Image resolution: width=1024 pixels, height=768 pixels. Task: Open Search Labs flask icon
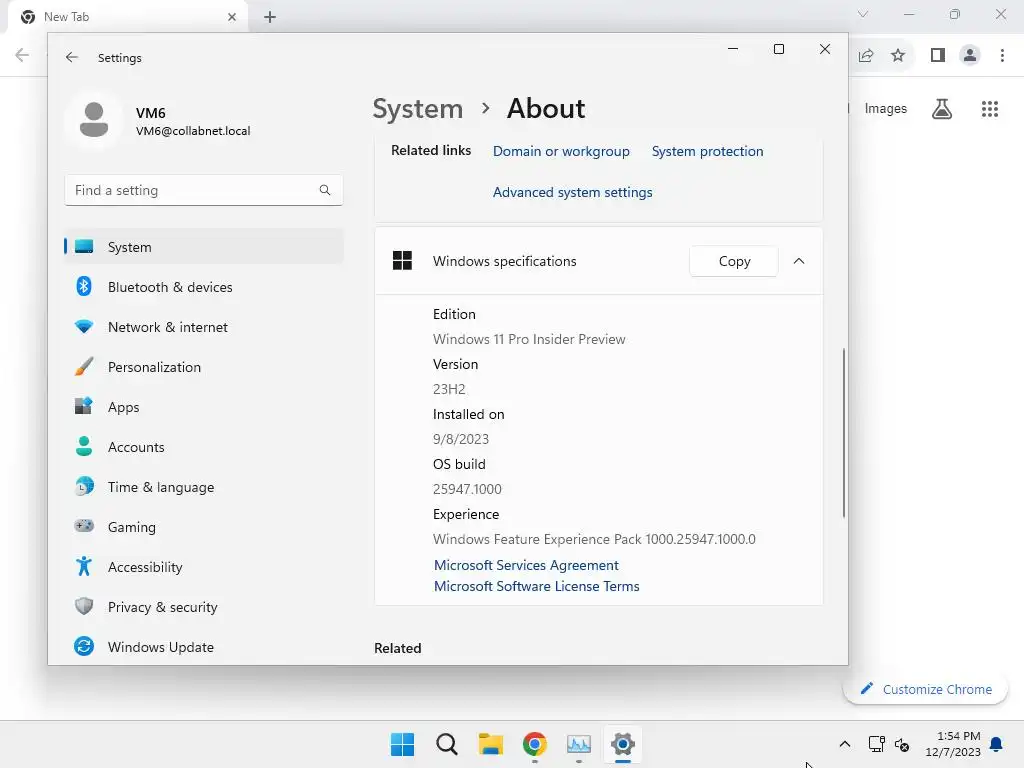click(942, 109)
